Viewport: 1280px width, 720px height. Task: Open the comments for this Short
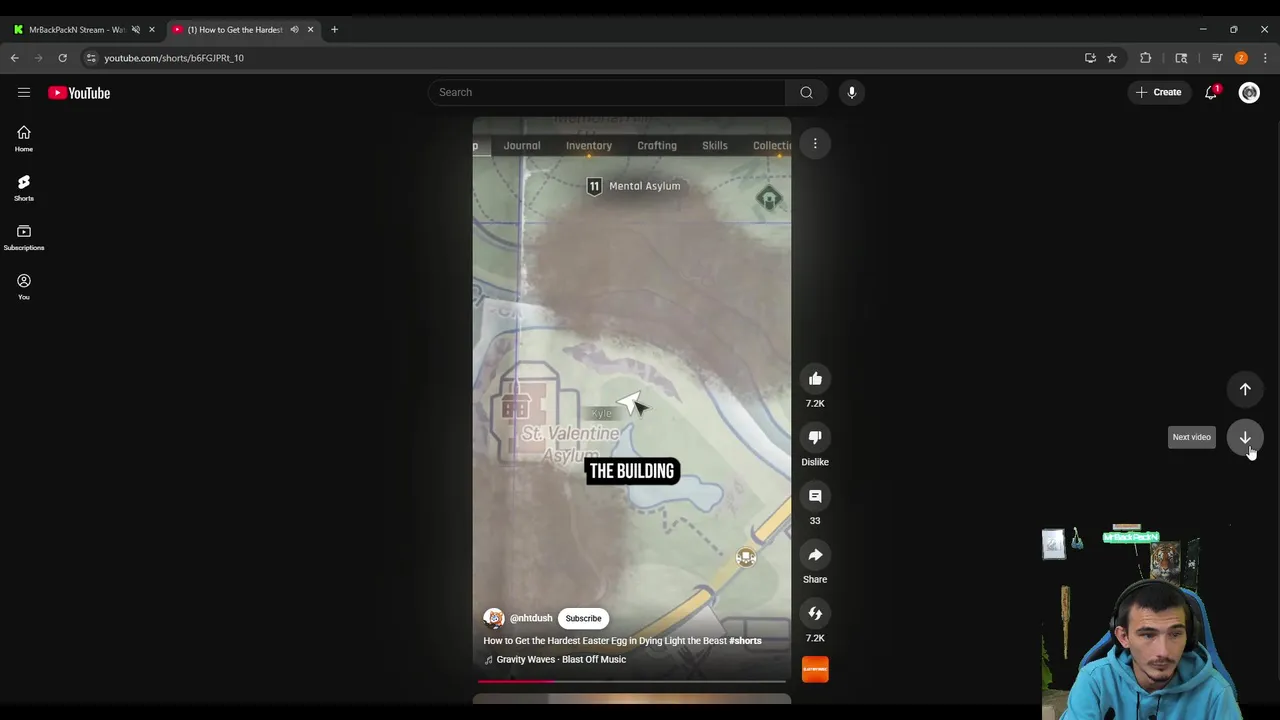(x=815, y=496)
